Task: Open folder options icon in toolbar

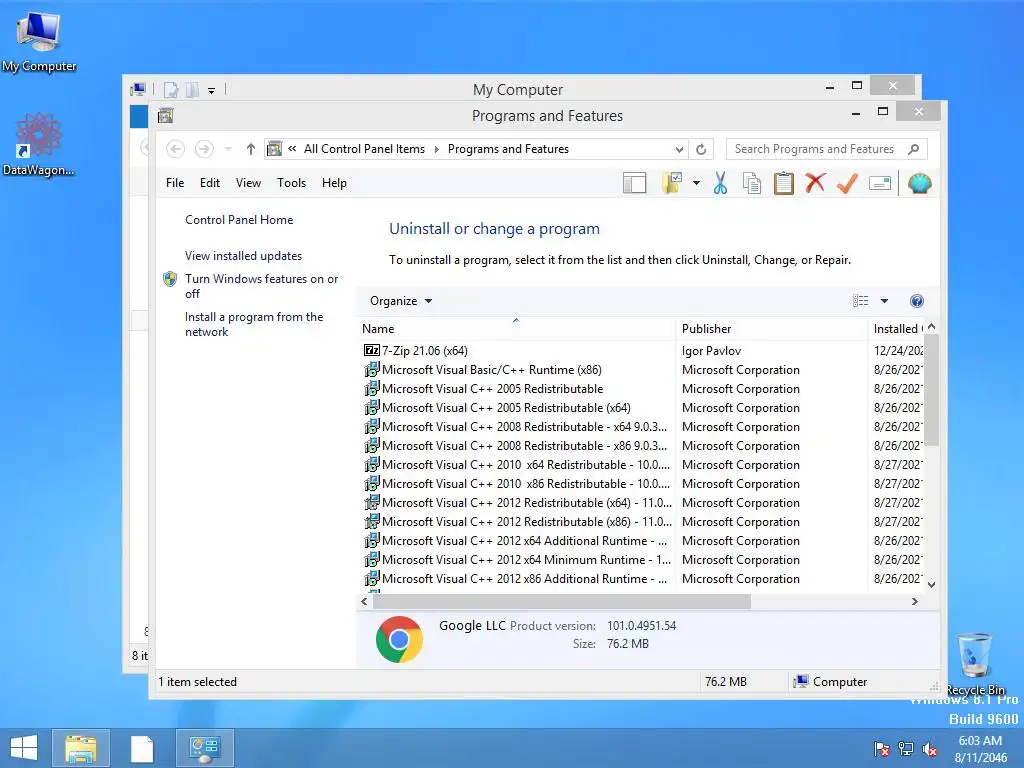Action: point(672,184)
